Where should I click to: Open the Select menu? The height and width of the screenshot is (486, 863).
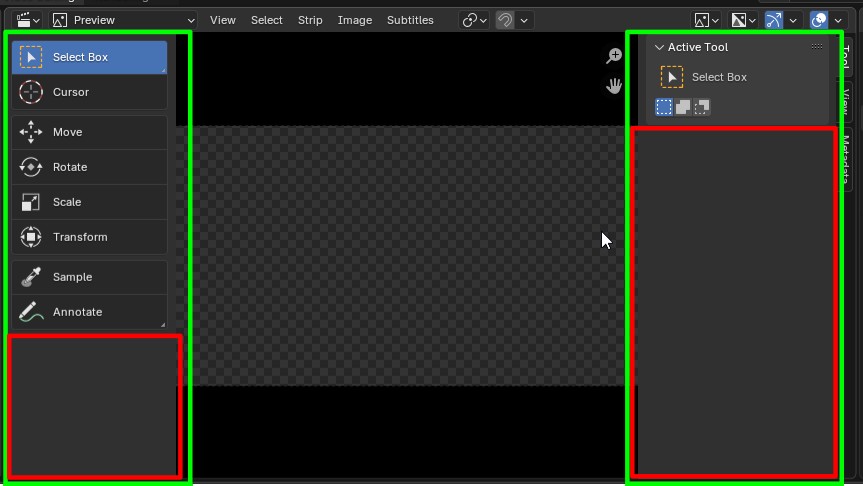pos(266,20)
